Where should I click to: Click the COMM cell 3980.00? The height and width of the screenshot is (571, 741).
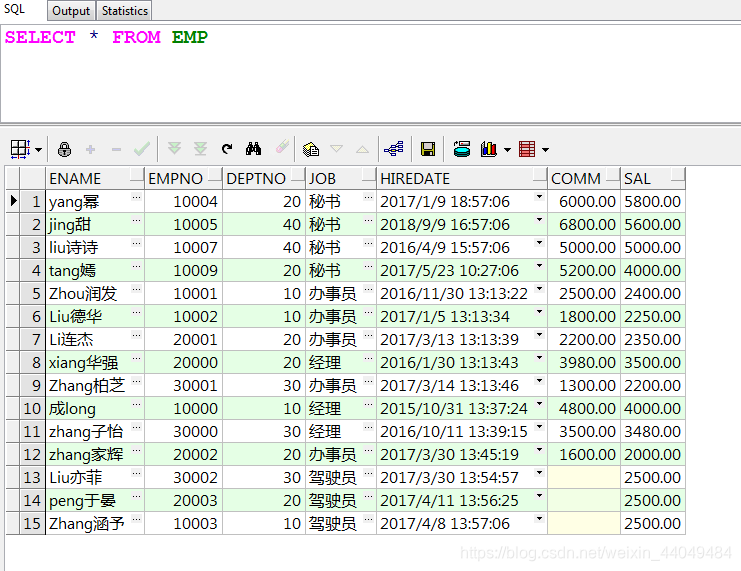point(584,363)
